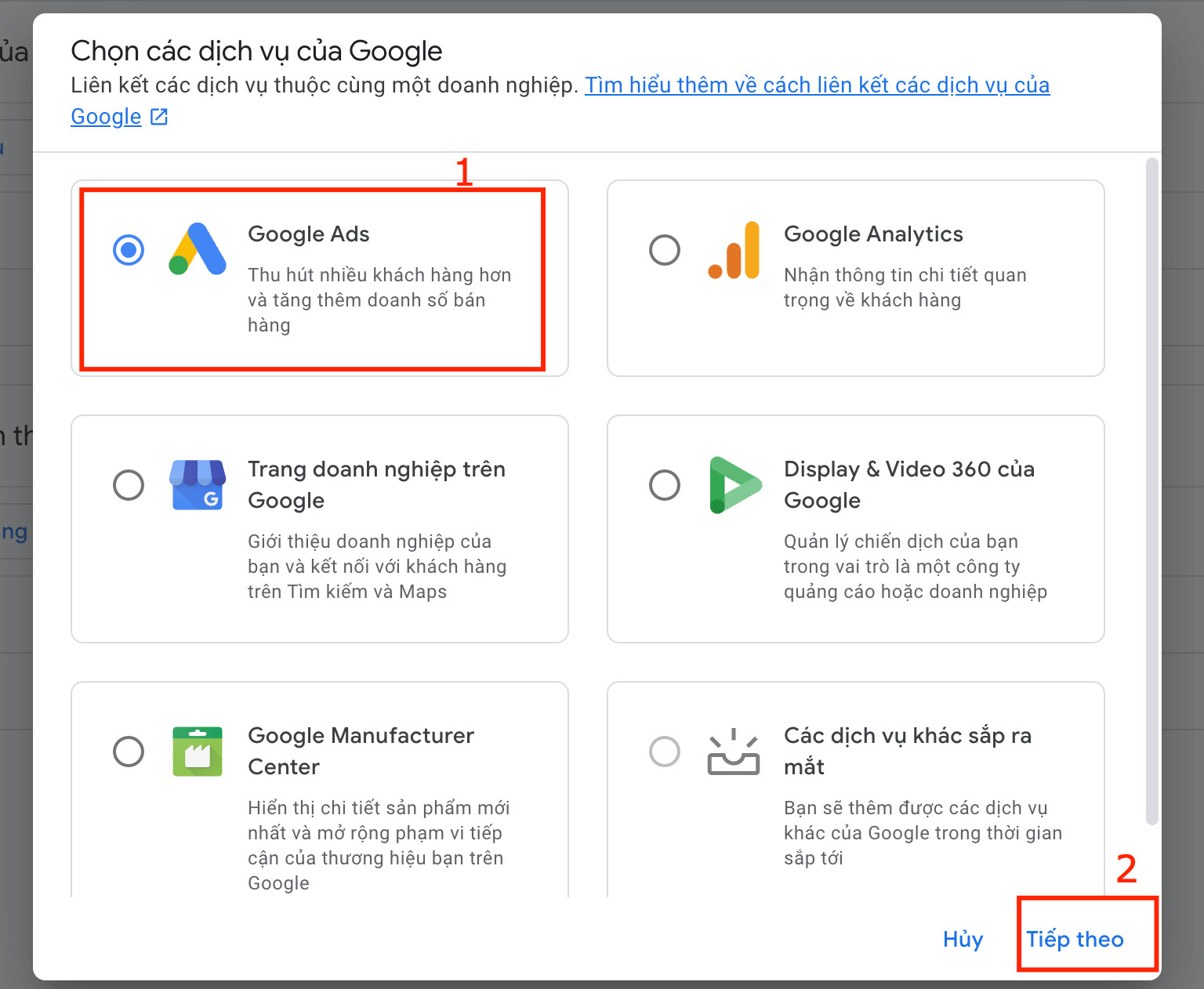Click the Hủy button
Screen dimensions: 1204x989
tap(963, 939)
